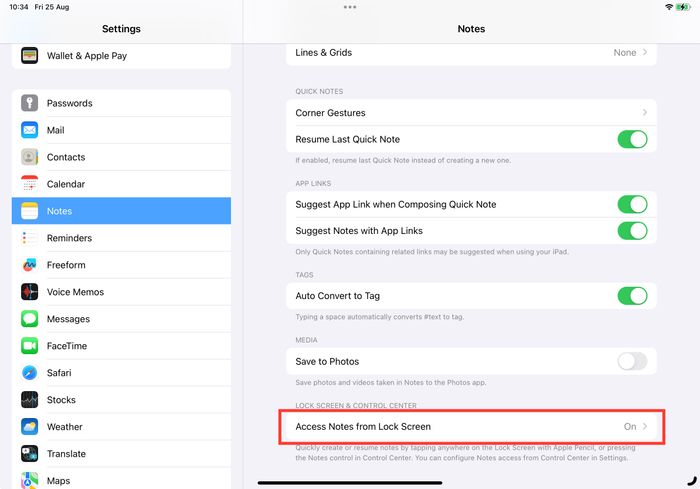Tap the Wallet & Apple Pay icon

pyautogui.click(x=30, y=56)
